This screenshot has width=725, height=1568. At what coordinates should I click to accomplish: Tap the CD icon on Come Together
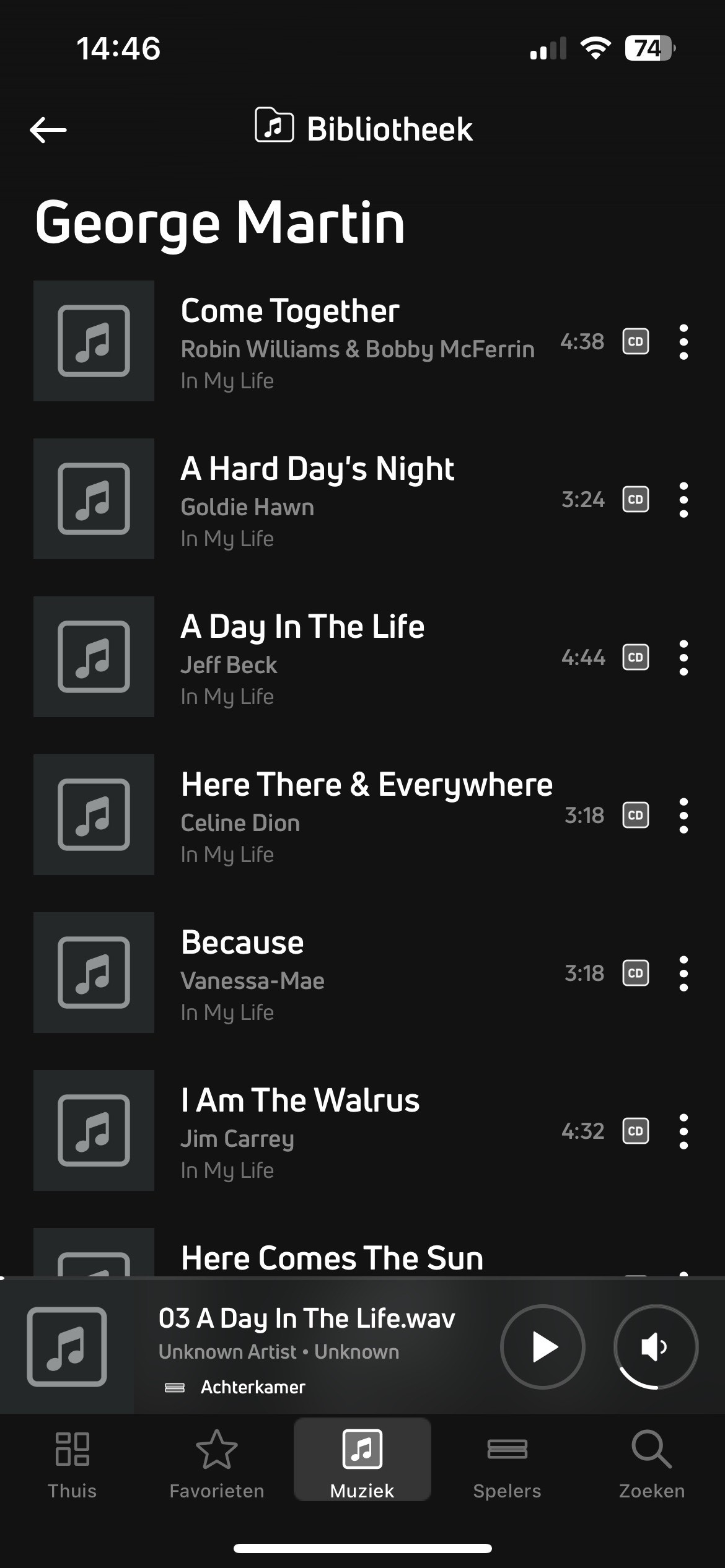tap(635, 342)
